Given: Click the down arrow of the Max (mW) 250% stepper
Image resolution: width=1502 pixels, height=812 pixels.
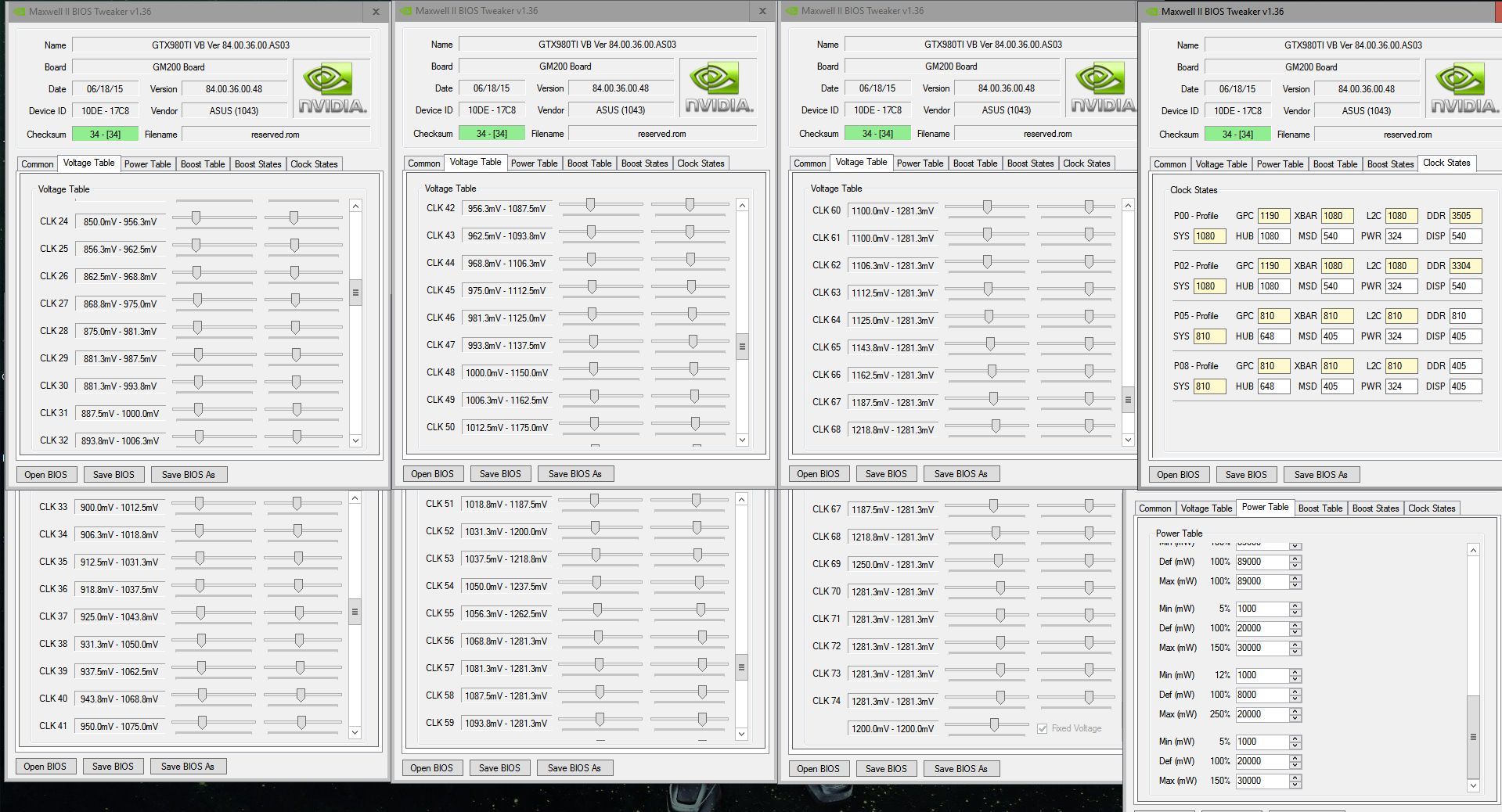Looking at the screenshot, I should (1295, 718).
